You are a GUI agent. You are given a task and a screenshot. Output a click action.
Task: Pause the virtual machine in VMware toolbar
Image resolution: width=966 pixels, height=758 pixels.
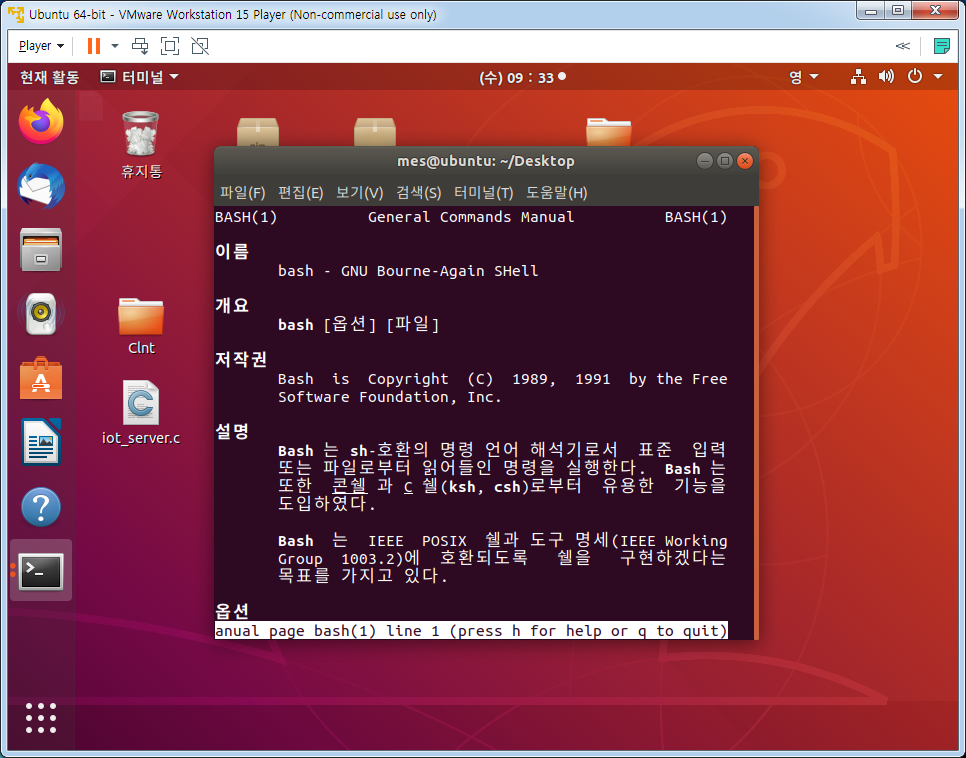coord(94,46)
